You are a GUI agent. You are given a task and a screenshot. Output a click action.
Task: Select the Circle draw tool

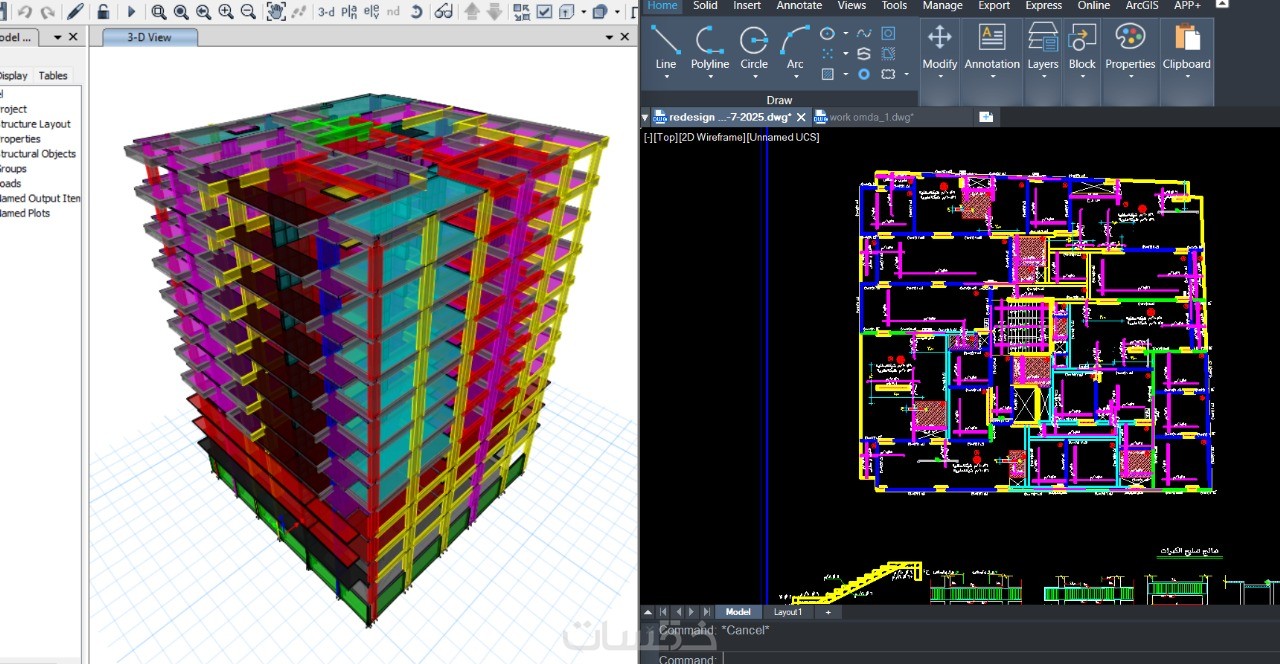754,47
